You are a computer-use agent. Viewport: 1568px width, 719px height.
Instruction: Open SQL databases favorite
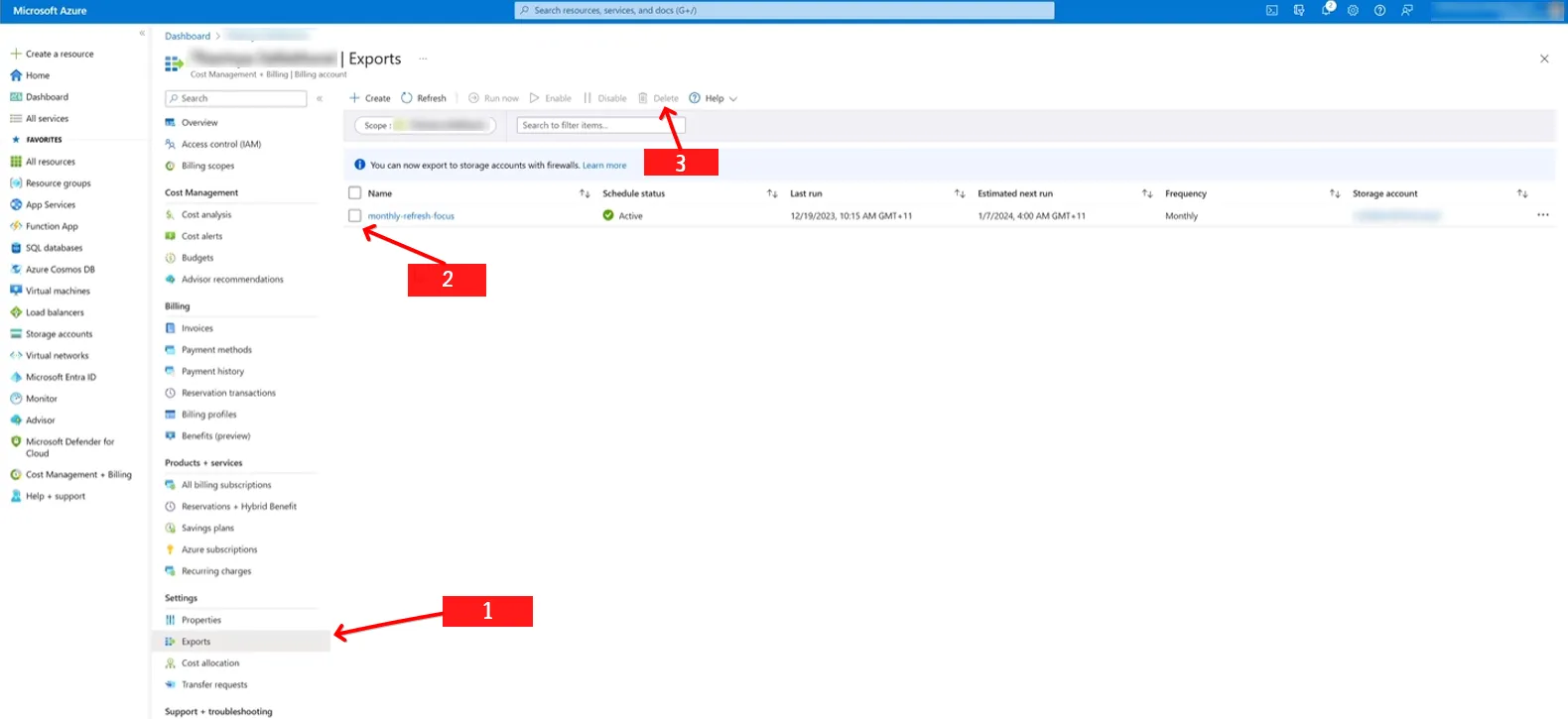pos(54,248)
